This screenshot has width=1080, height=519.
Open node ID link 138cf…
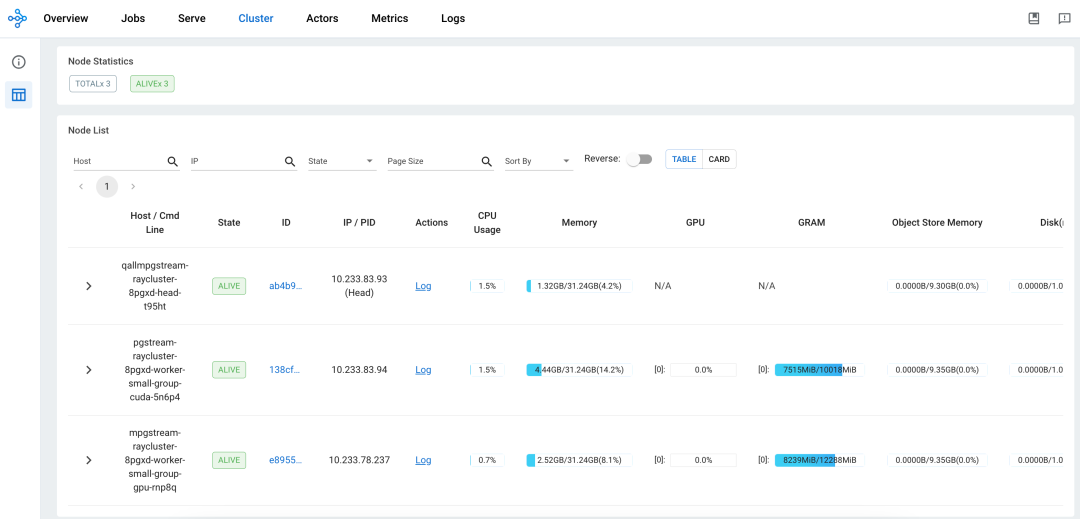285,370
